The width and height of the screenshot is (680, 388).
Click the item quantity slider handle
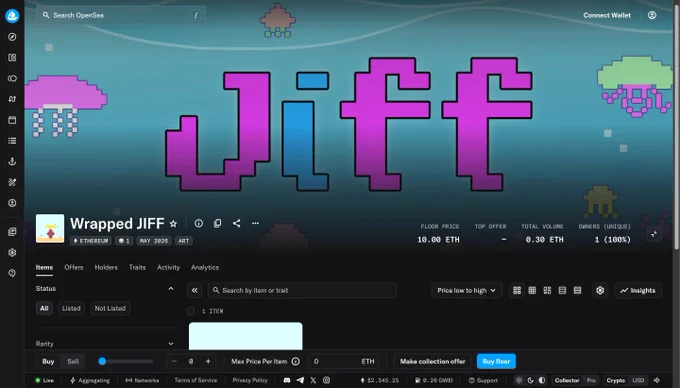pyautogui.click(x=102, y=361)
